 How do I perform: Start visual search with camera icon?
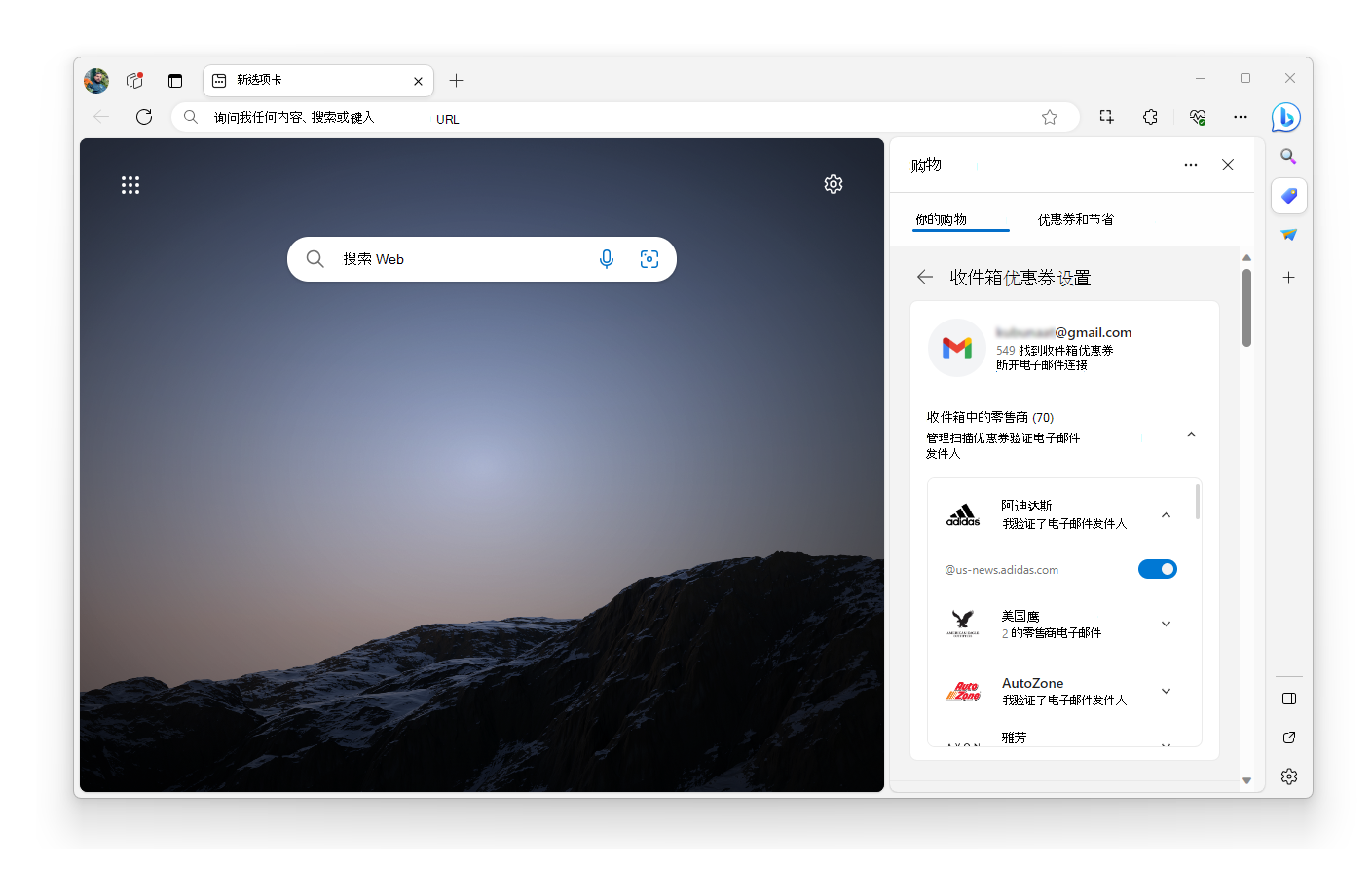649,259
